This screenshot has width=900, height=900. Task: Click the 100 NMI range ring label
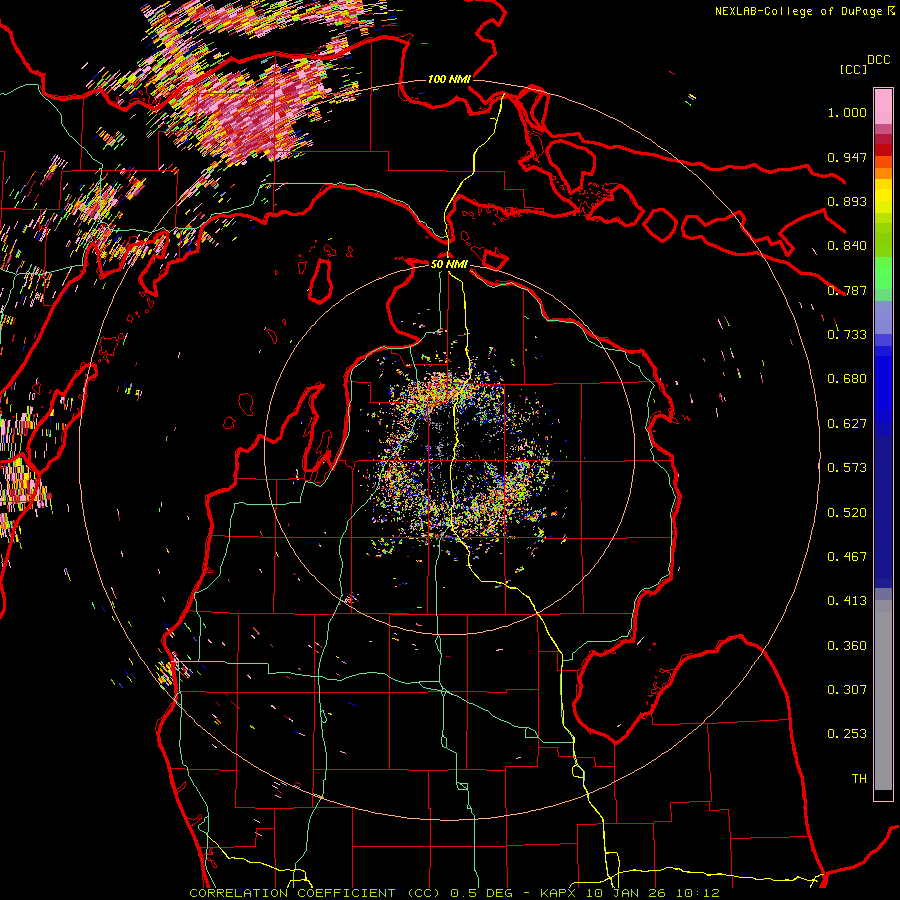click(449, 79)
